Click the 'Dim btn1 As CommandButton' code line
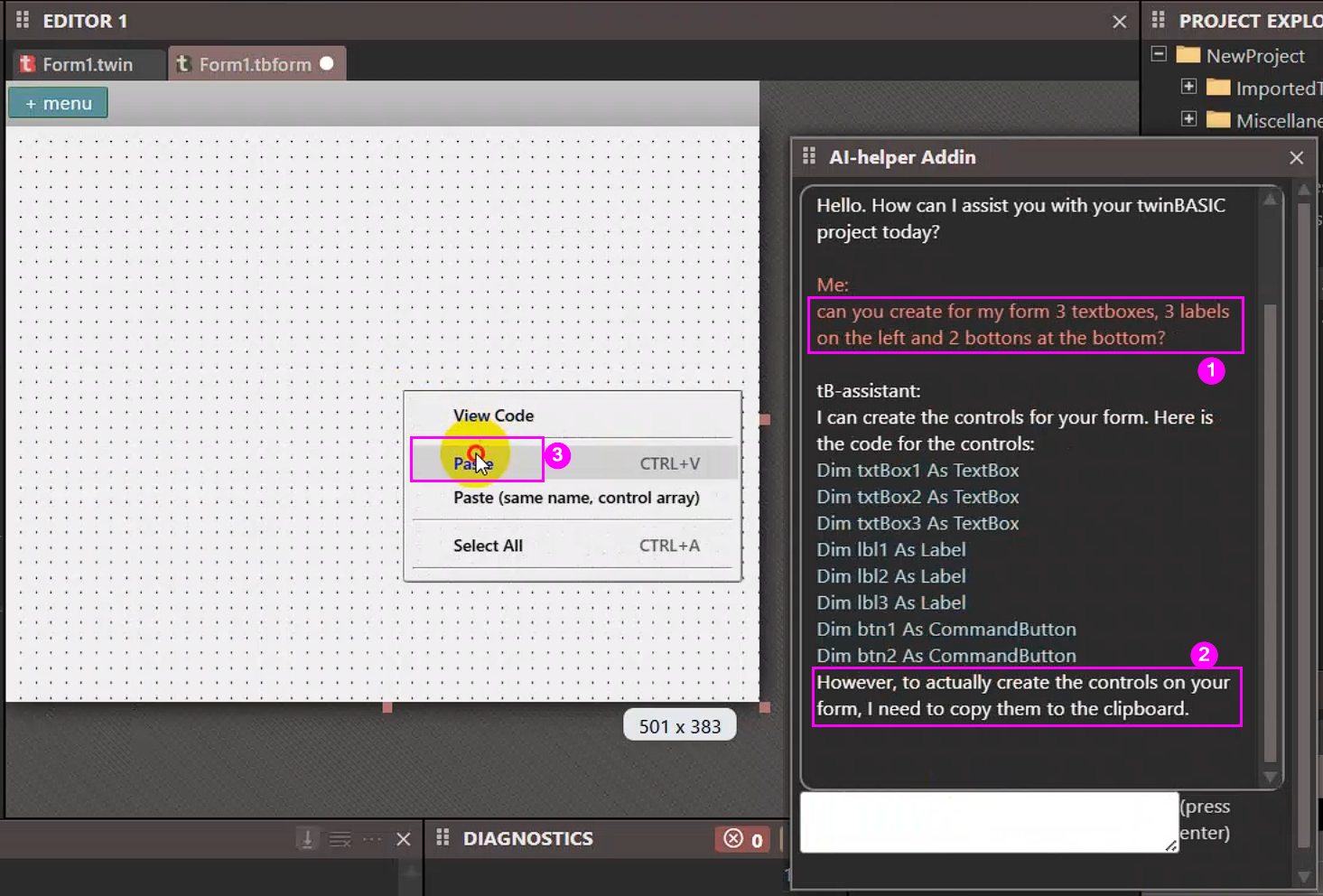1323x896 pixels. click(x=946, y=629)
